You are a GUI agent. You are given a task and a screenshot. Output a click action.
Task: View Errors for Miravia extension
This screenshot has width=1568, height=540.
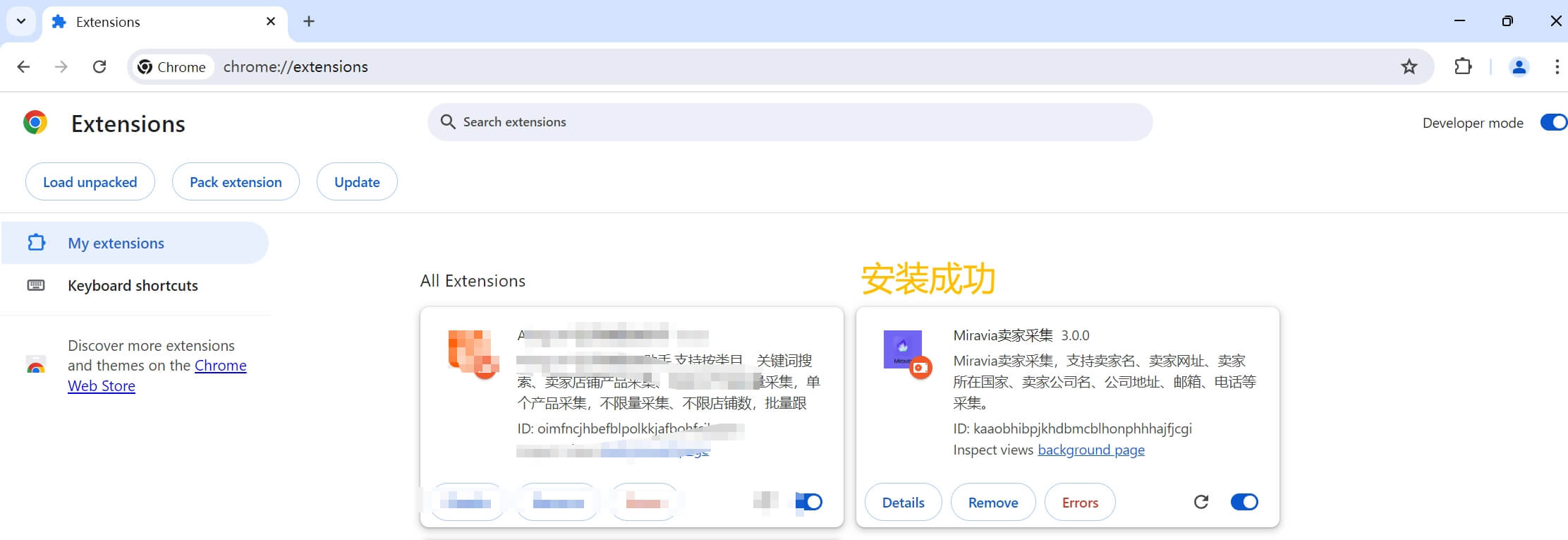pyautogui.click(x=1080, y=503)
